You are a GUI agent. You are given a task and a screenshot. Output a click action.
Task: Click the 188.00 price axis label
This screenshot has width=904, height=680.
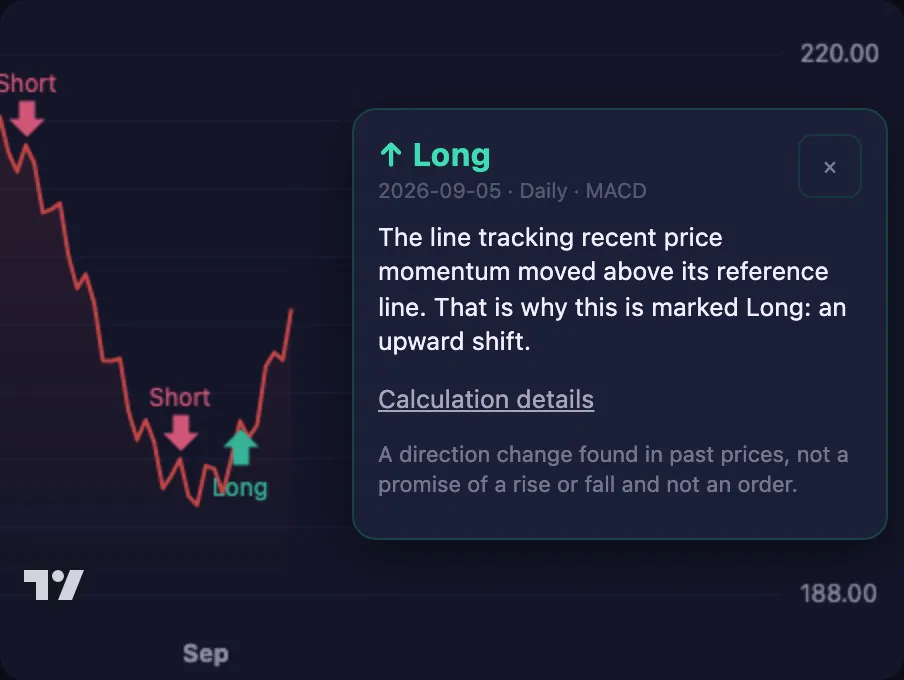pos(839,593)
